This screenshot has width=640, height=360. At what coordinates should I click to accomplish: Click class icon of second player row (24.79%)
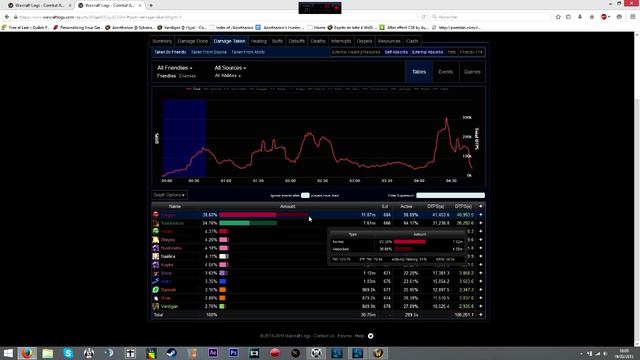click(156, 223)
